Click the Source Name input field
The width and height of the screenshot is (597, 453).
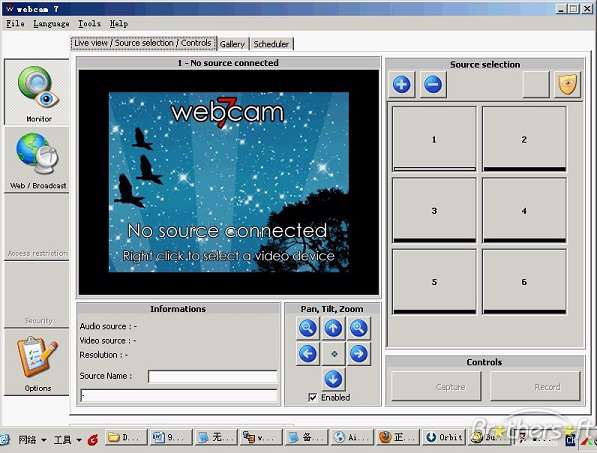[213, 376]
